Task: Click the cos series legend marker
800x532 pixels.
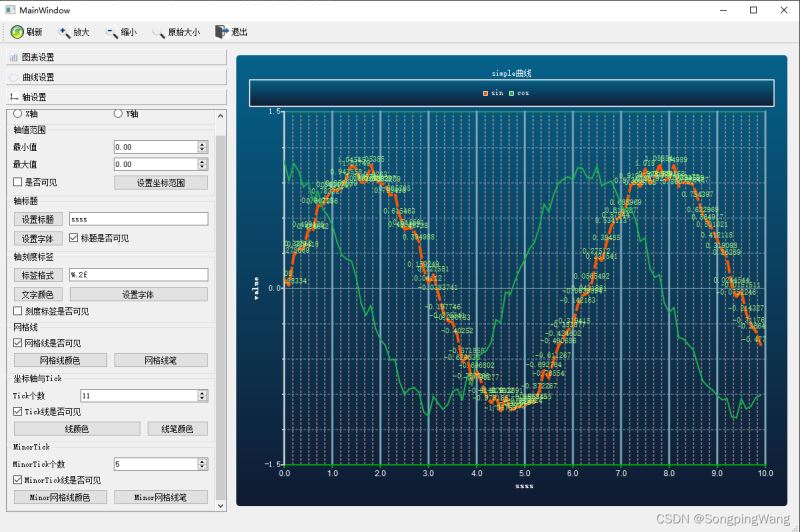Action: pyautogui.click(x=512, y=93)
